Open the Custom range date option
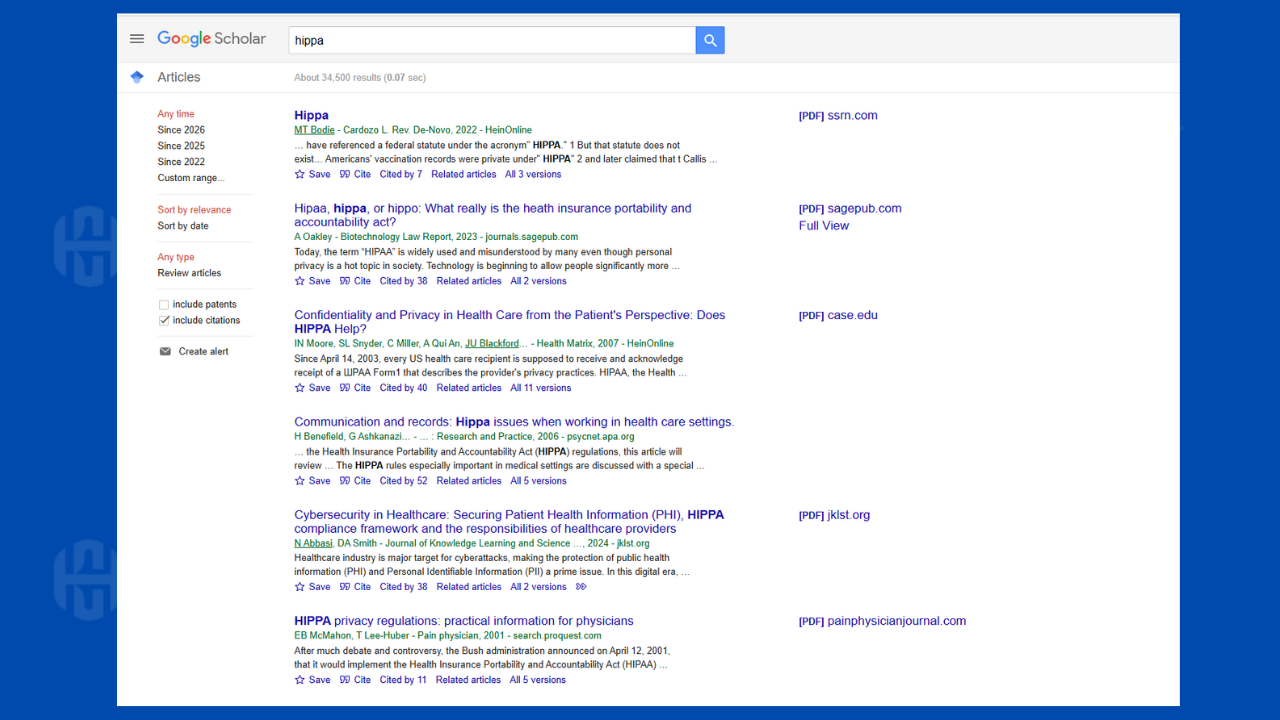The image size is (1280, 720). (x=190, y=178)
